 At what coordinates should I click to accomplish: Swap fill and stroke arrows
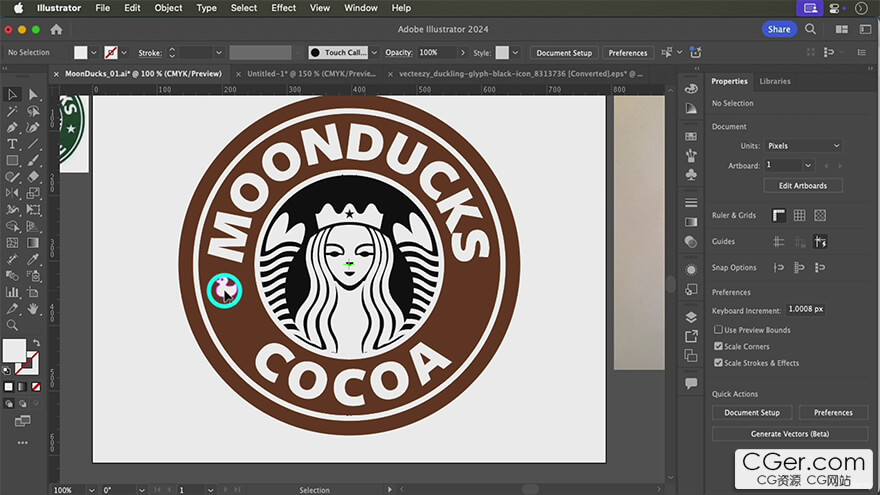[36, 343]
